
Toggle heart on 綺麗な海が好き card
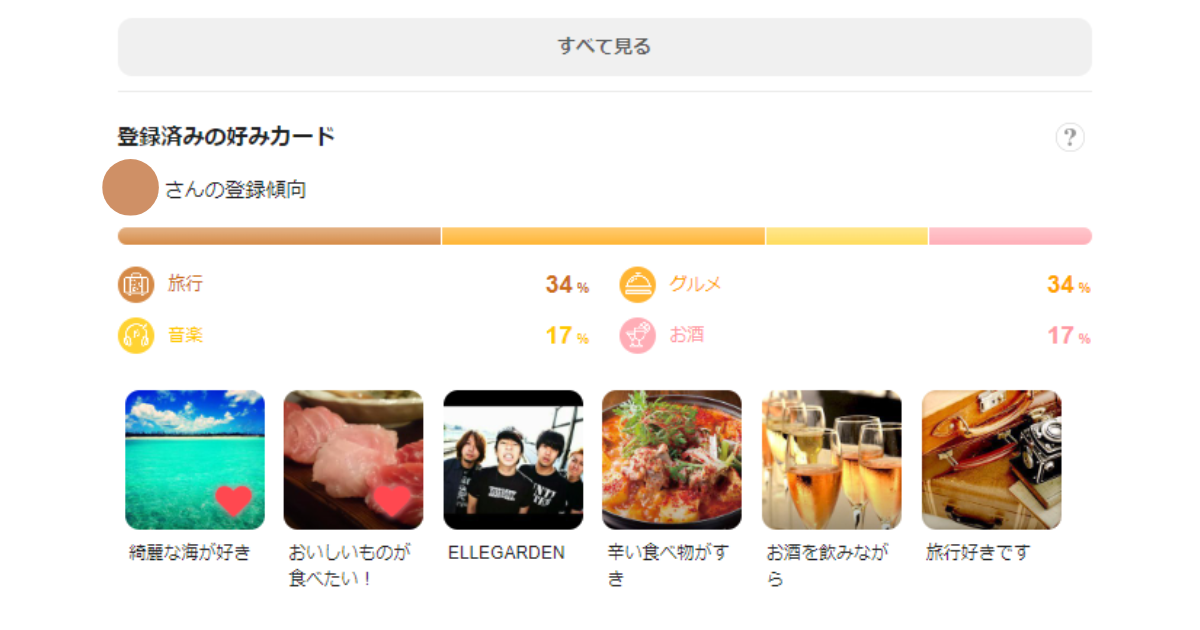click(x=234, y=500)
